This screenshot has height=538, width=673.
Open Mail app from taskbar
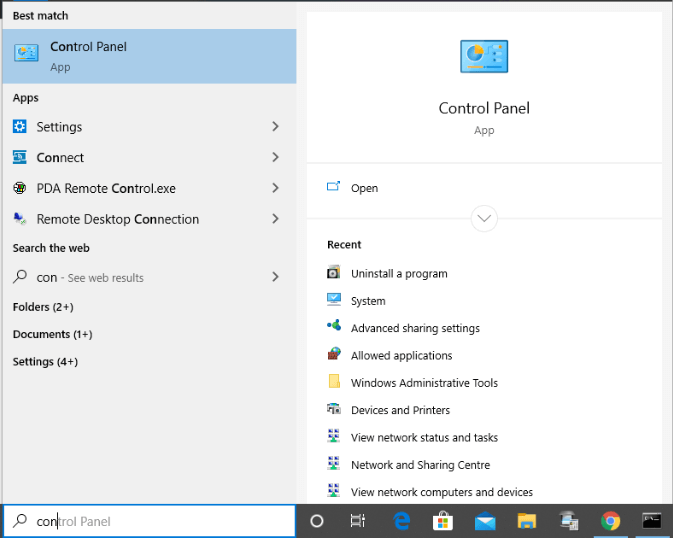click(x=485, y=521)
